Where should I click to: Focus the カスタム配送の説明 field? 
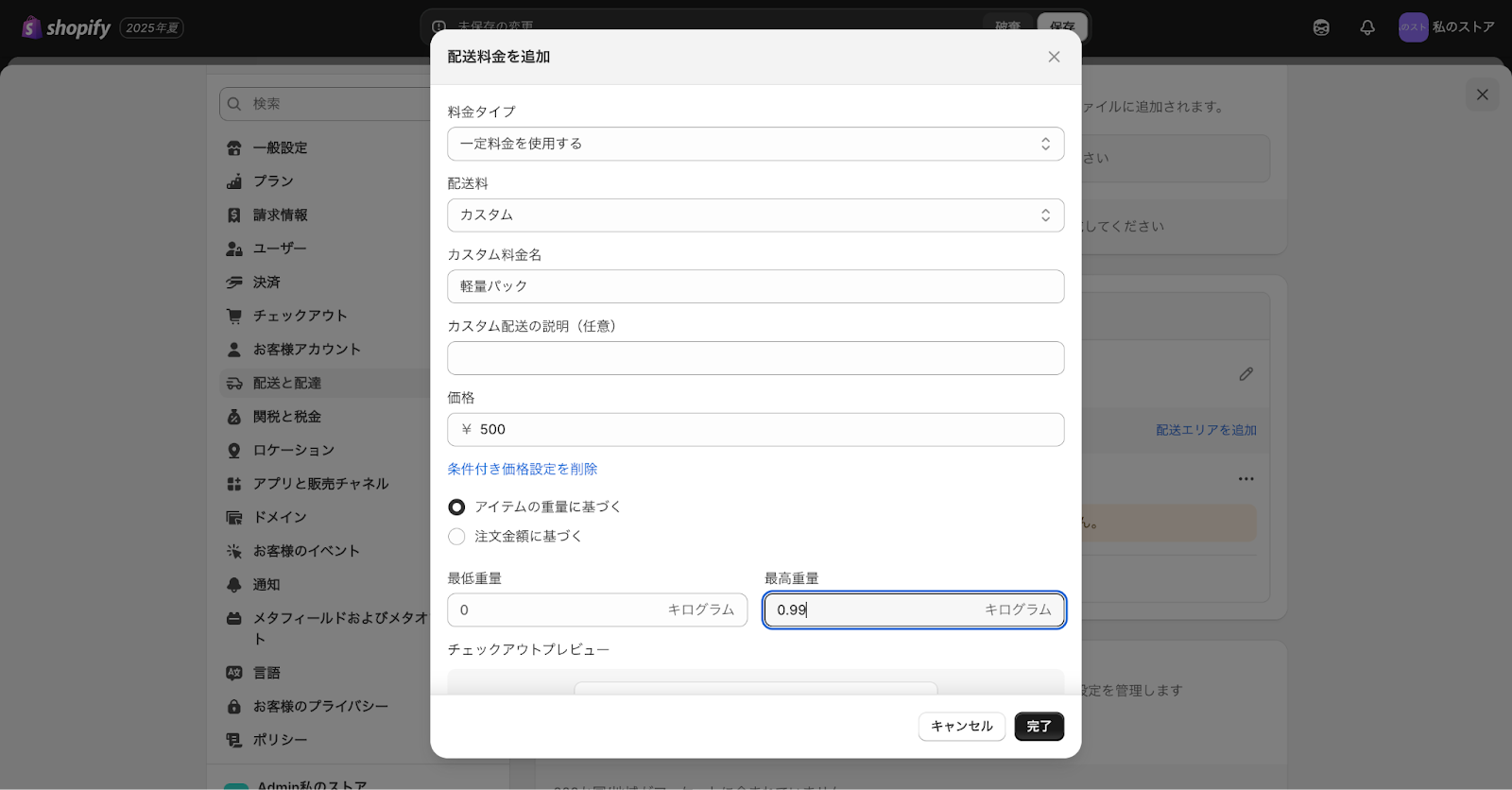[756, 358]
